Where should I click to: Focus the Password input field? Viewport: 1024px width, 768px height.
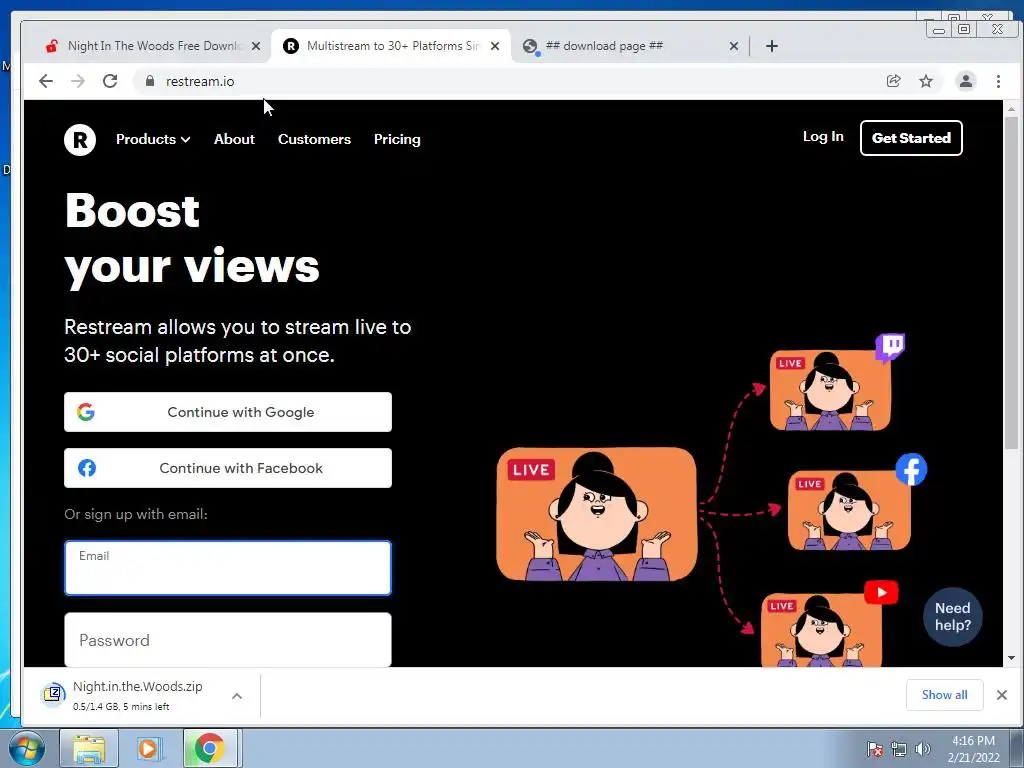click(x=228, y=640)
